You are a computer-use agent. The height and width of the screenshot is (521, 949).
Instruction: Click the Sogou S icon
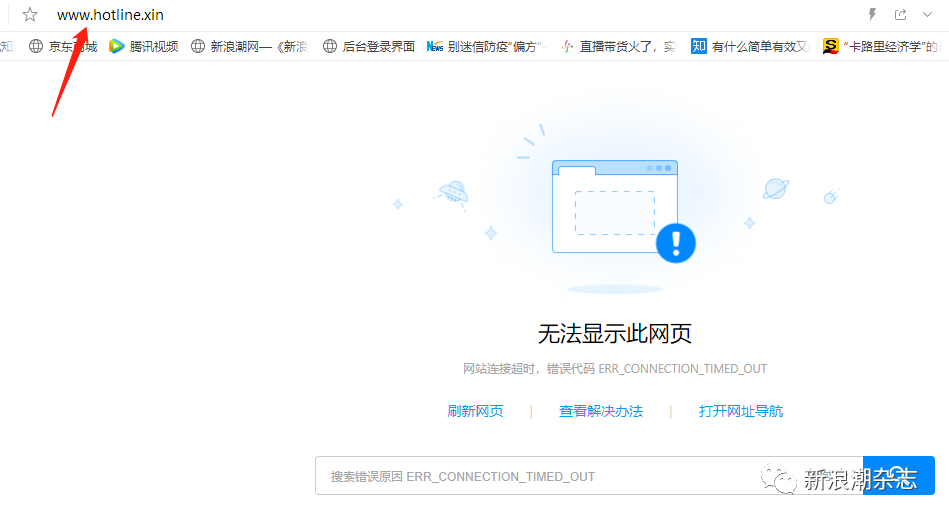(830, 46)
